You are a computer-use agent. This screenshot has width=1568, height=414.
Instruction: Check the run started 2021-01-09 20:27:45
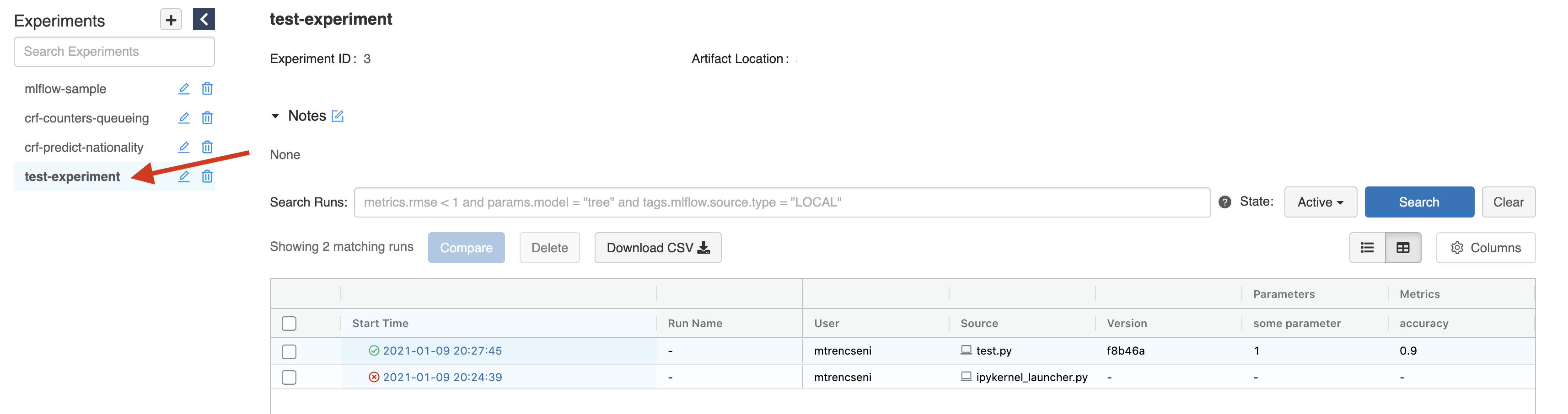289,351
